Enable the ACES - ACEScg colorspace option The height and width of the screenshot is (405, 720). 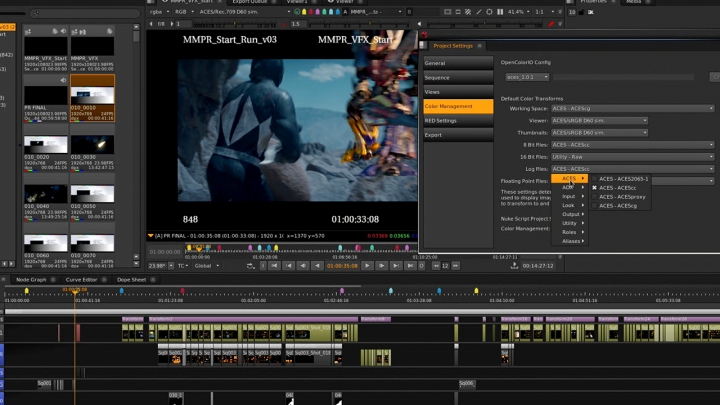(x=618, y=206)
